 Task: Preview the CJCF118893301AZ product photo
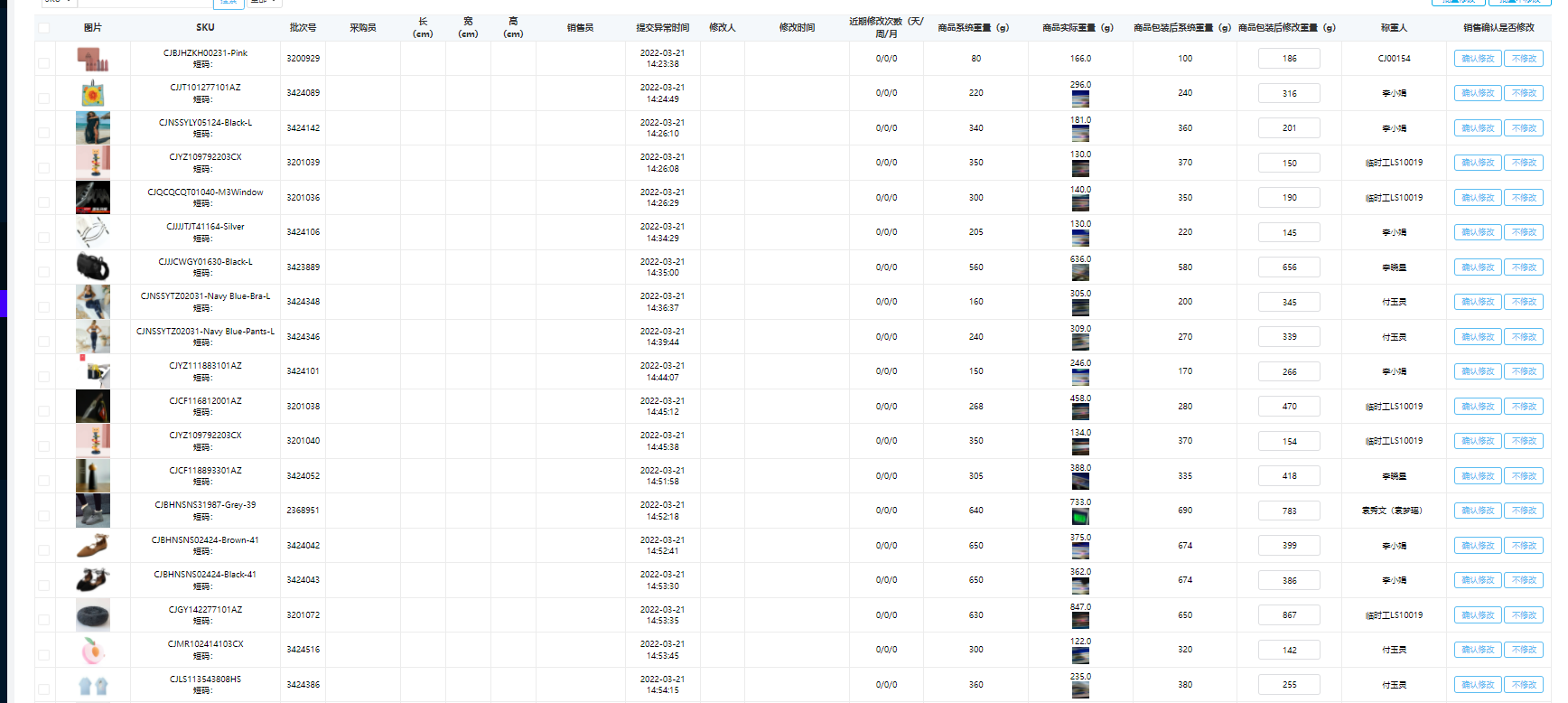[x=93, y=476]
